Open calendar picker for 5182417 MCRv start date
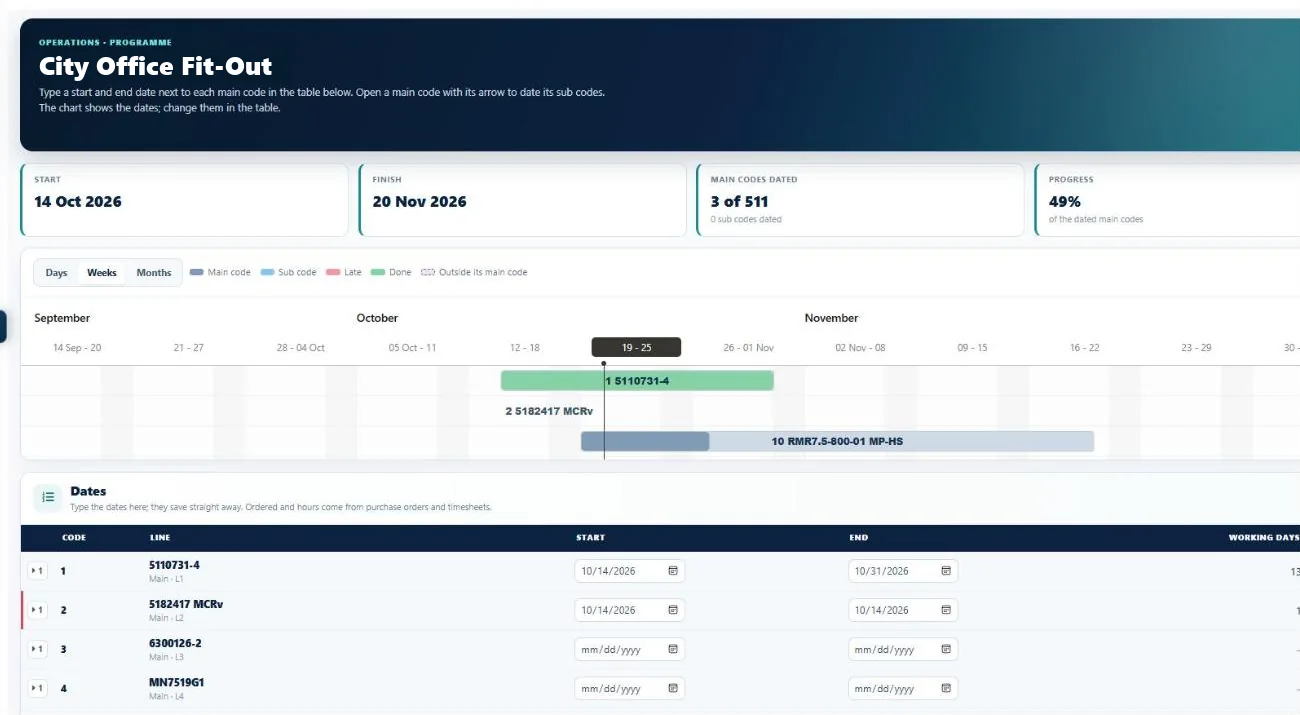Image resolution: width=1300 pixels, height=715 pixels. point(673,610)
